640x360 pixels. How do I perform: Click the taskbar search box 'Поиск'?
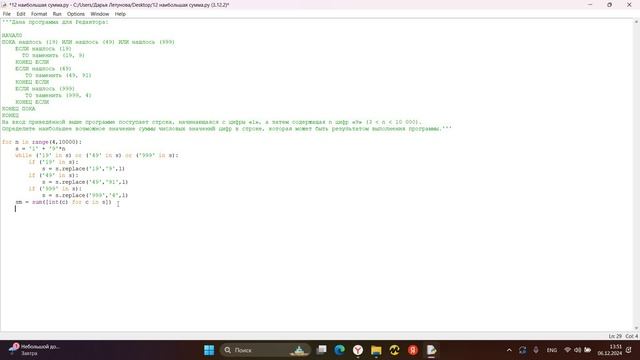(265, 350)
